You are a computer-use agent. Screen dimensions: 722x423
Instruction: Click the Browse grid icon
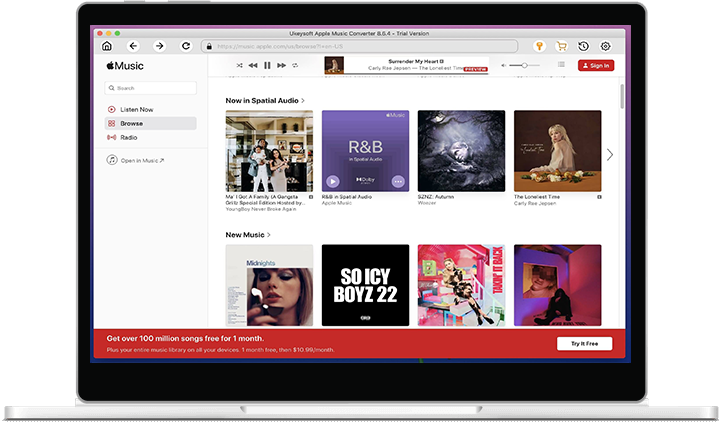(111, 123)
